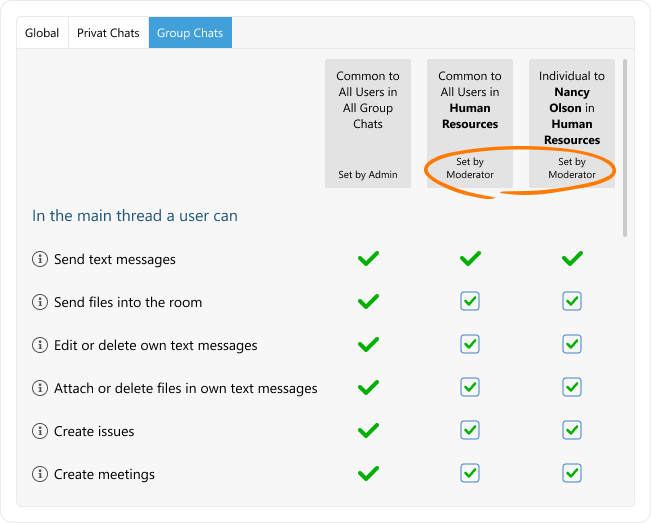Disable Create meetings for Human Resources
The image size is (651, 523).
470,473
